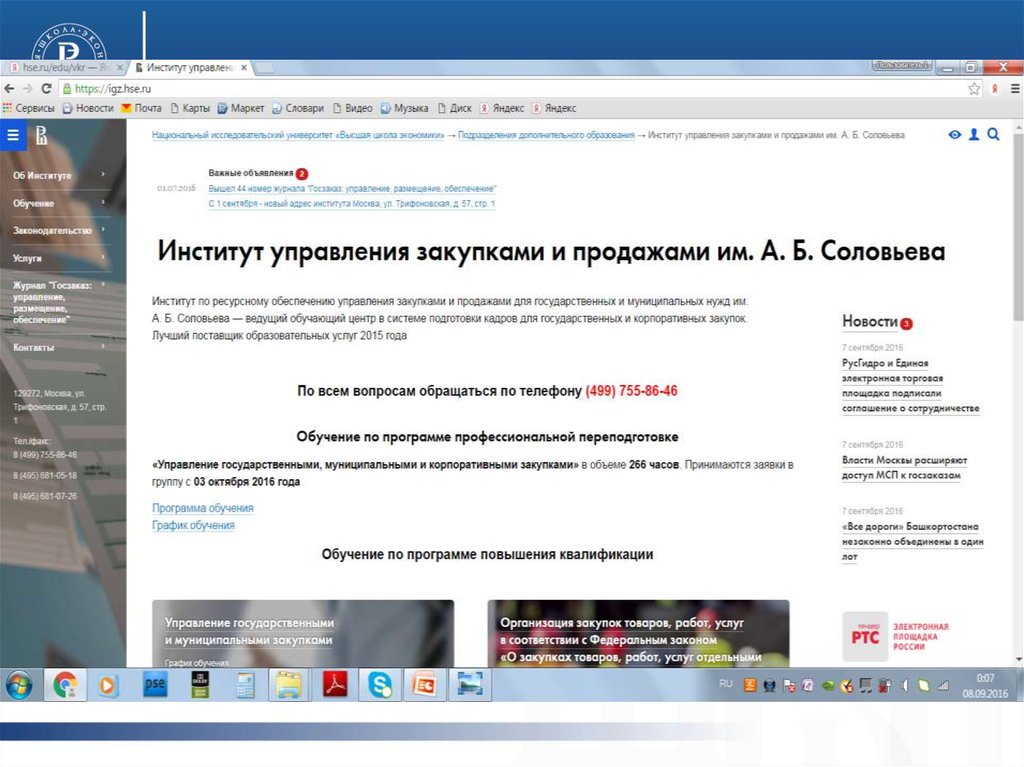The width and height of the screenshot is (1024, 767).
Task: Open Skype from the taskbar
Action: pos(380,685)
